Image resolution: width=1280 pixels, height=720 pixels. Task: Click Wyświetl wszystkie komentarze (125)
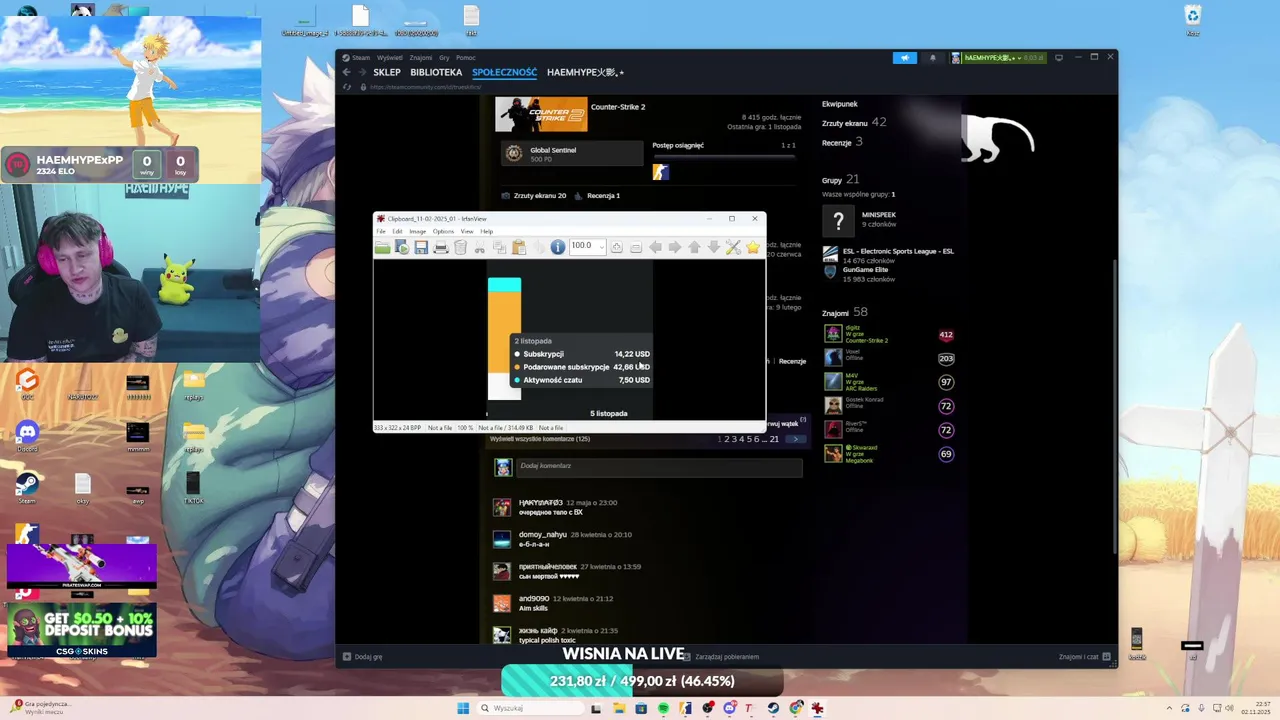click(x=540, y=439)
